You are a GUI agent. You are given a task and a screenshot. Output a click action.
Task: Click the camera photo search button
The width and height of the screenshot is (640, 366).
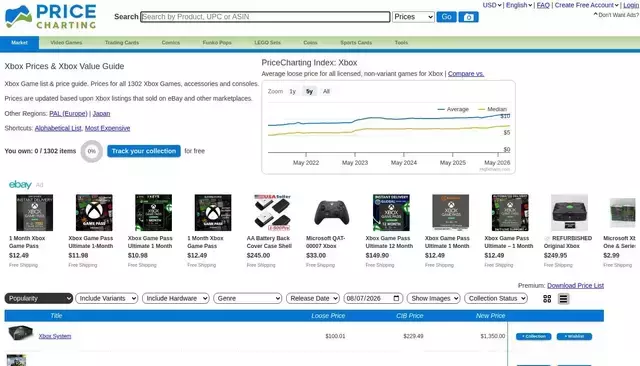(x=469, y=17)
